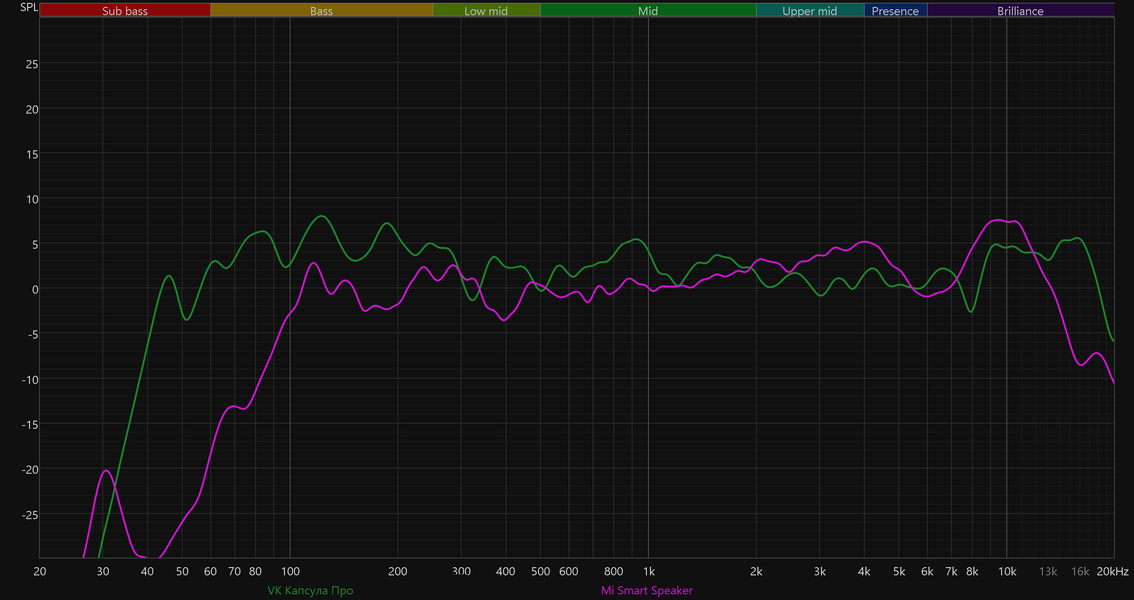Click the 10k frequency axis label

tap(1007, 571)
